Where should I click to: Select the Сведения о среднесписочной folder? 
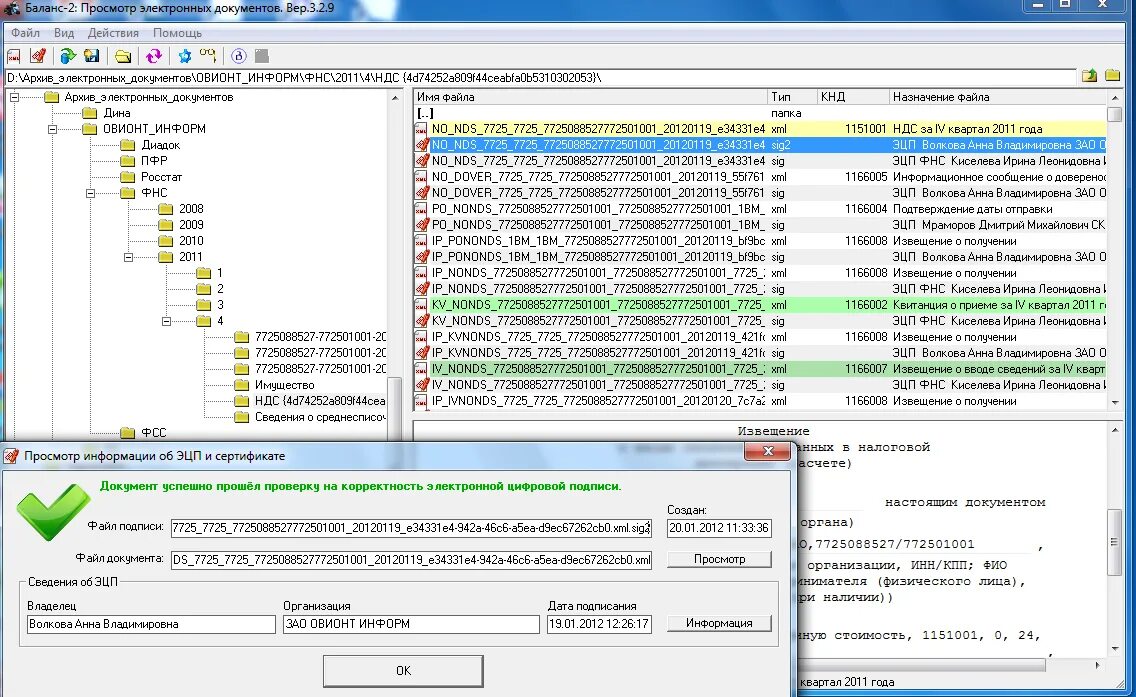[320, 417]
